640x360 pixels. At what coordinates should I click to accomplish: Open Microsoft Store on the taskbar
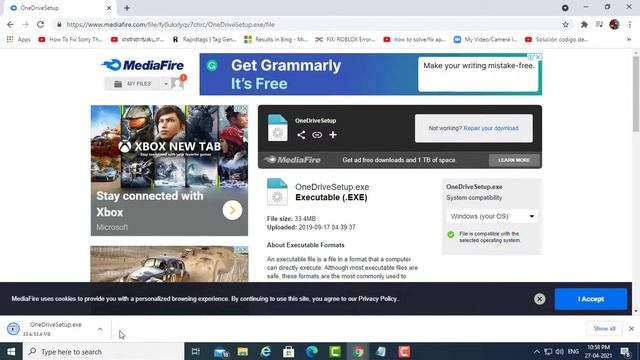tap(289, 351)
